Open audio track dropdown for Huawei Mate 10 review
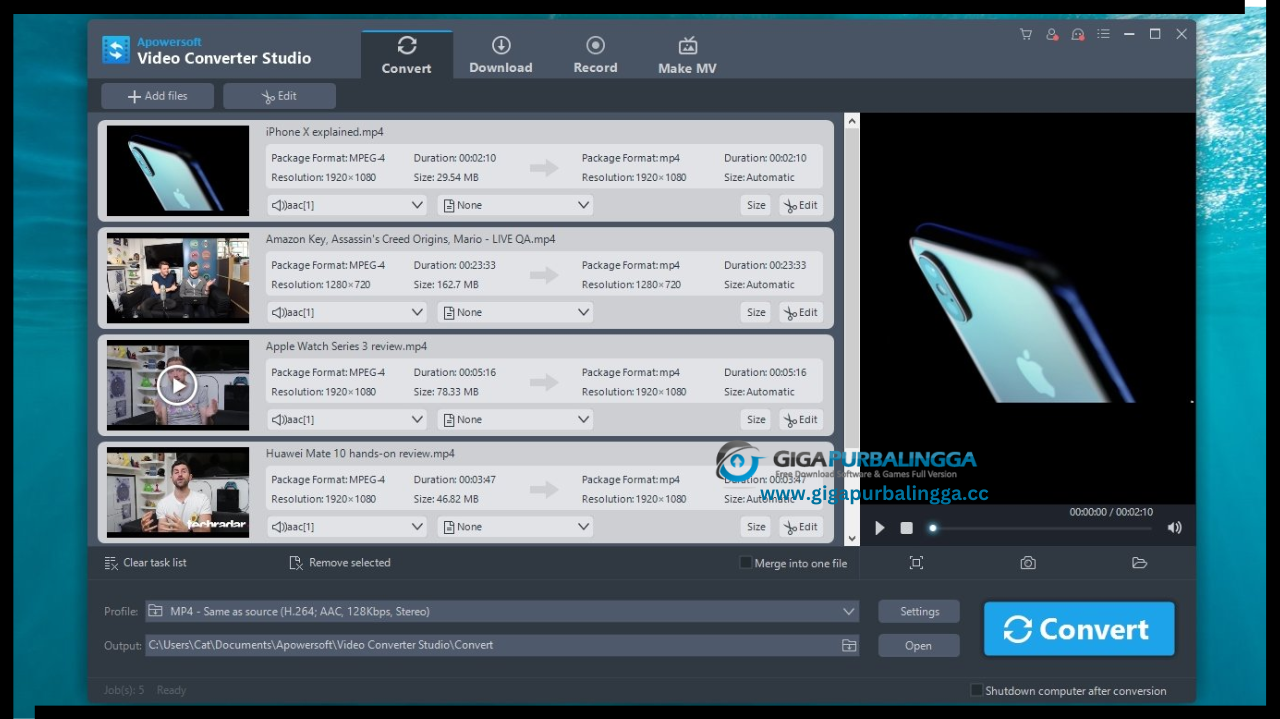The width and height of the screenshot is (1280, 719). click(x=347, y=527)
